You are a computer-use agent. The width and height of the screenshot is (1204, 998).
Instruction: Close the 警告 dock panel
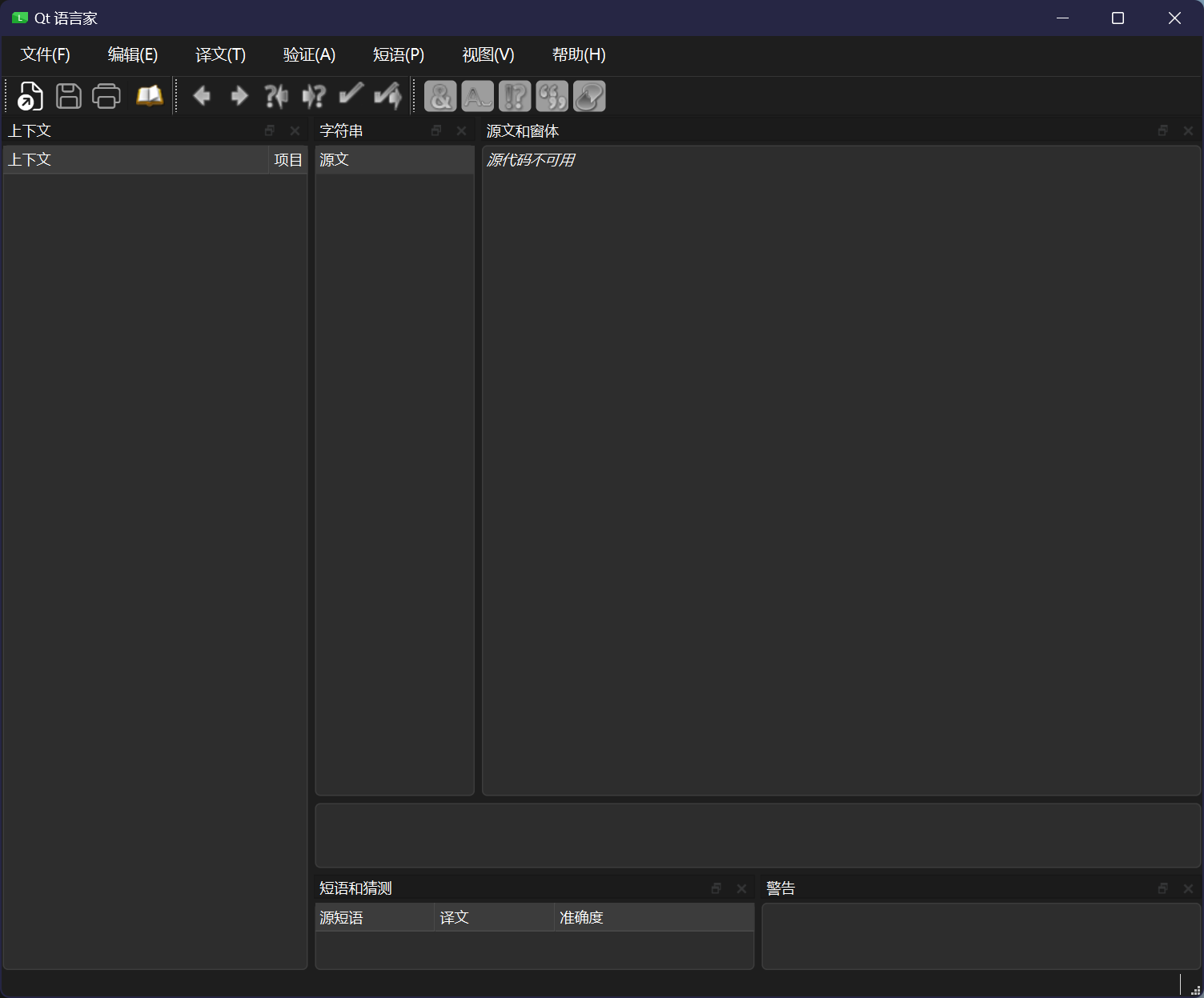click(1188, 888)
